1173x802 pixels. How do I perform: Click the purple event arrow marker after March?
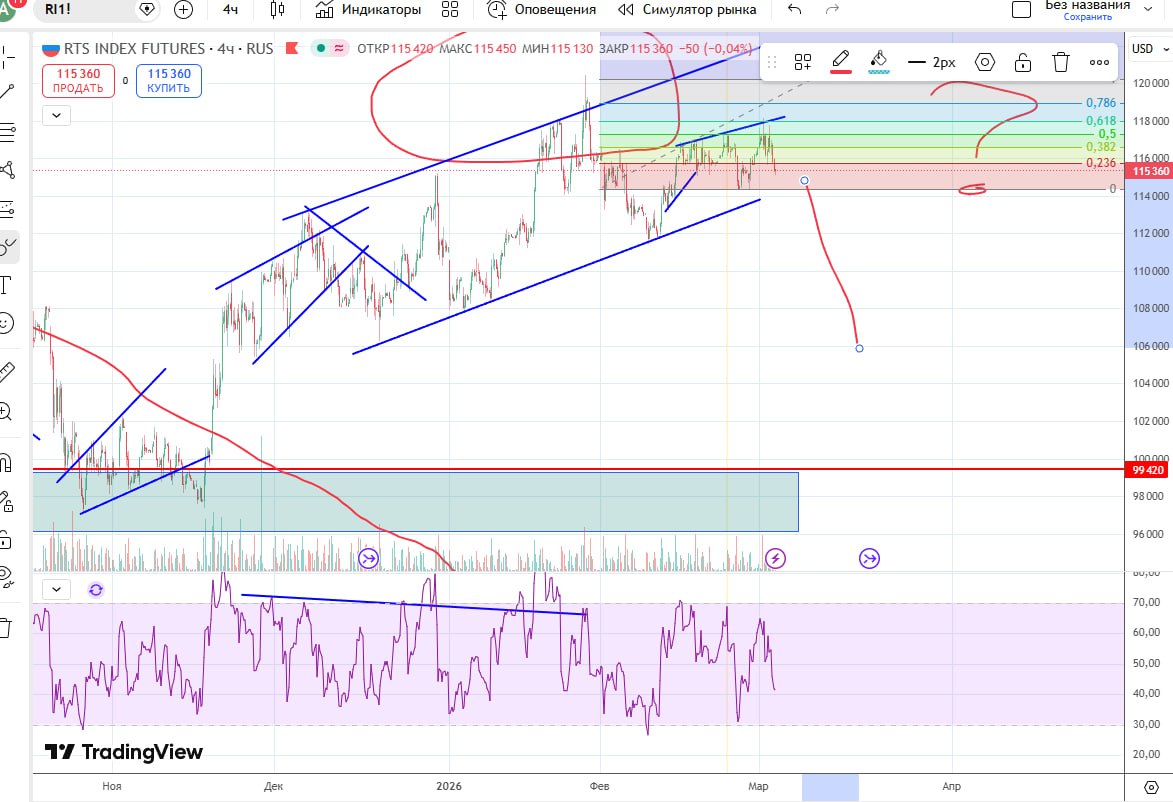869,558
